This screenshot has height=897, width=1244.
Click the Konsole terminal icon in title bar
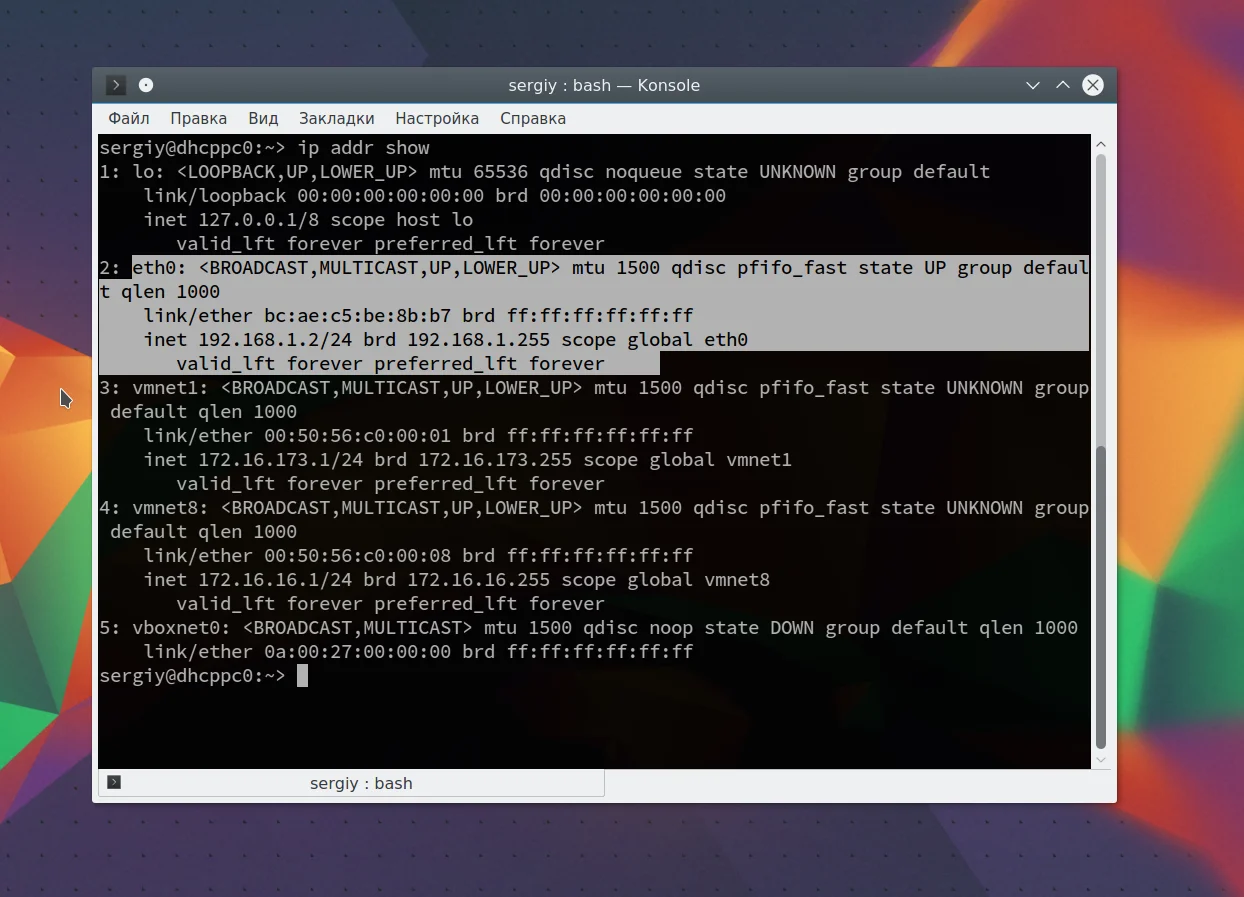coord(116,85)
